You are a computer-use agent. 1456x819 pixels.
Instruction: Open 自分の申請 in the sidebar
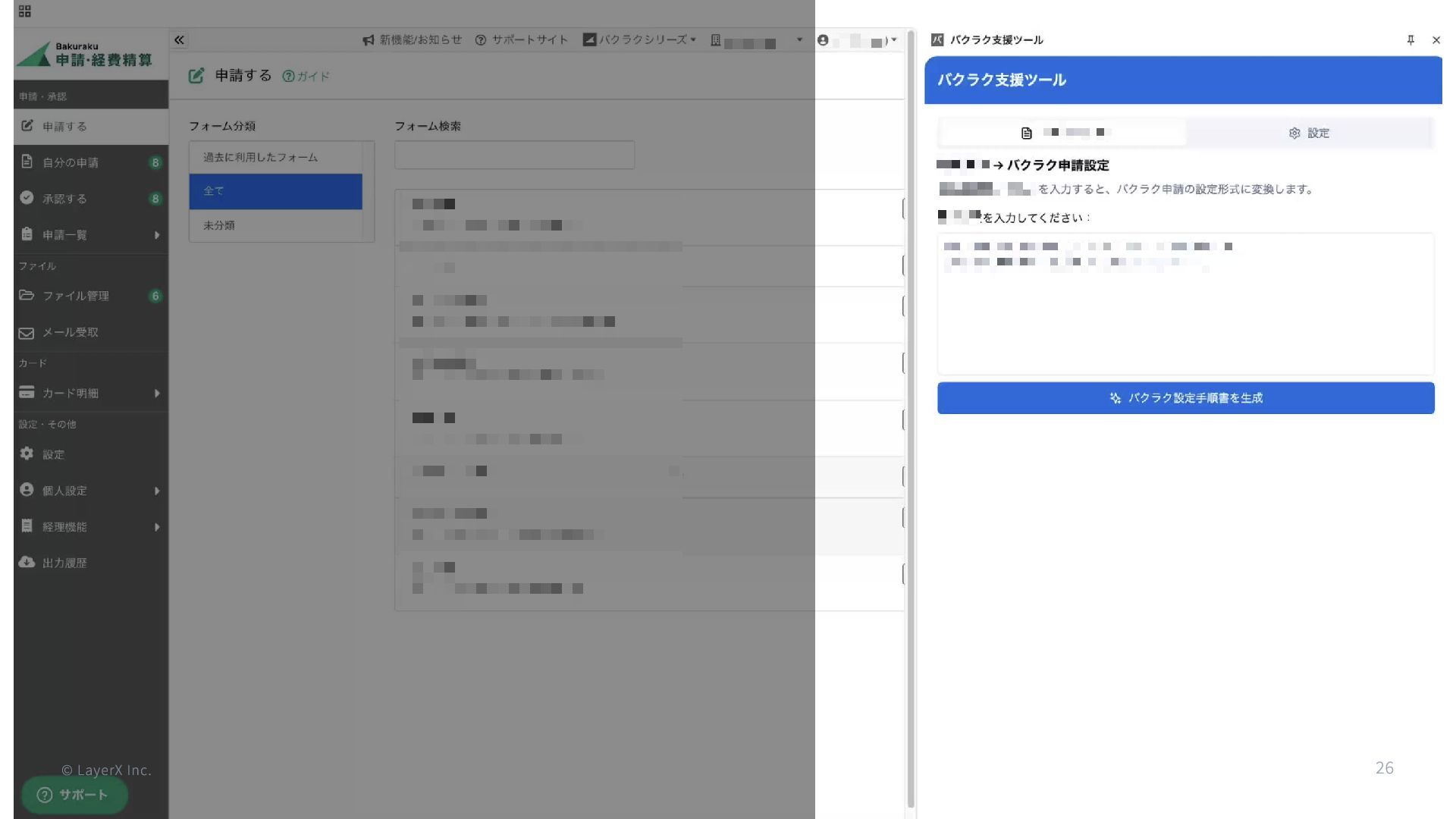pos(91,162)
